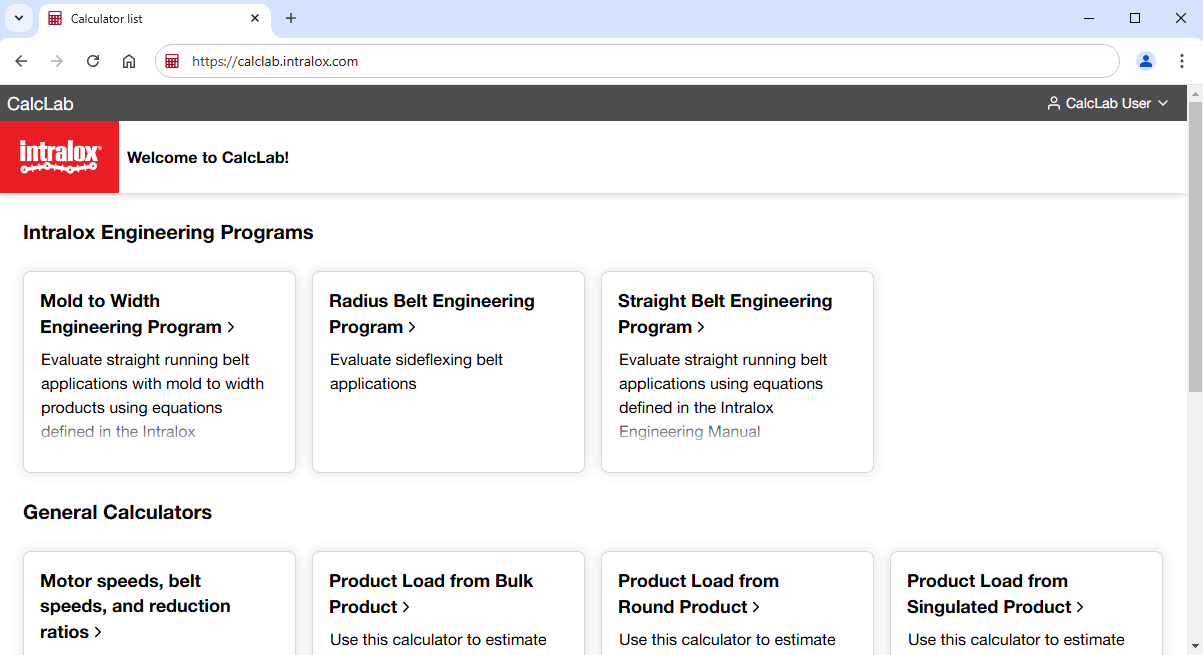Click the forward navigation arrow
1203x655 pixels.
(x=57, y=61)
